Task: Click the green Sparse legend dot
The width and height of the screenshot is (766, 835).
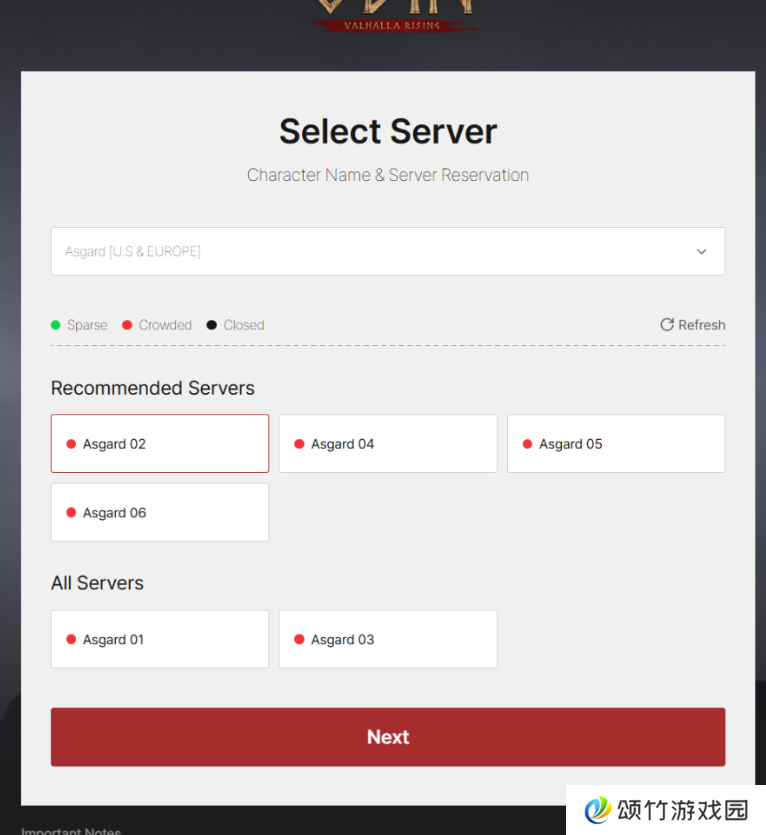Action: (55, 325)
